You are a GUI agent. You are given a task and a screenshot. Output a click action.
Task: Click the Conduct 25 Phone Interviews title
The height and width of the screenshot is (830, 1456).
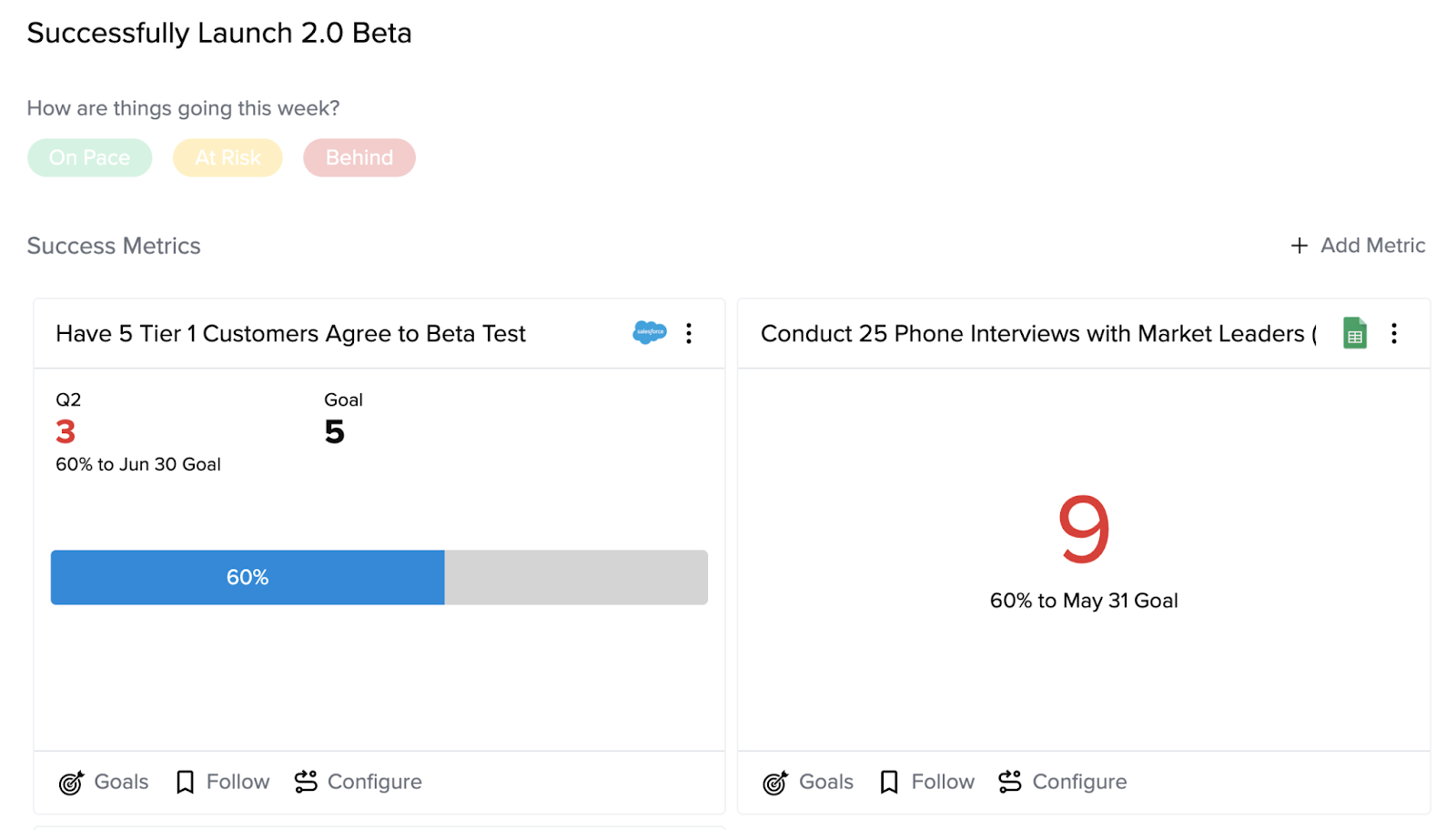[1038, 334]
